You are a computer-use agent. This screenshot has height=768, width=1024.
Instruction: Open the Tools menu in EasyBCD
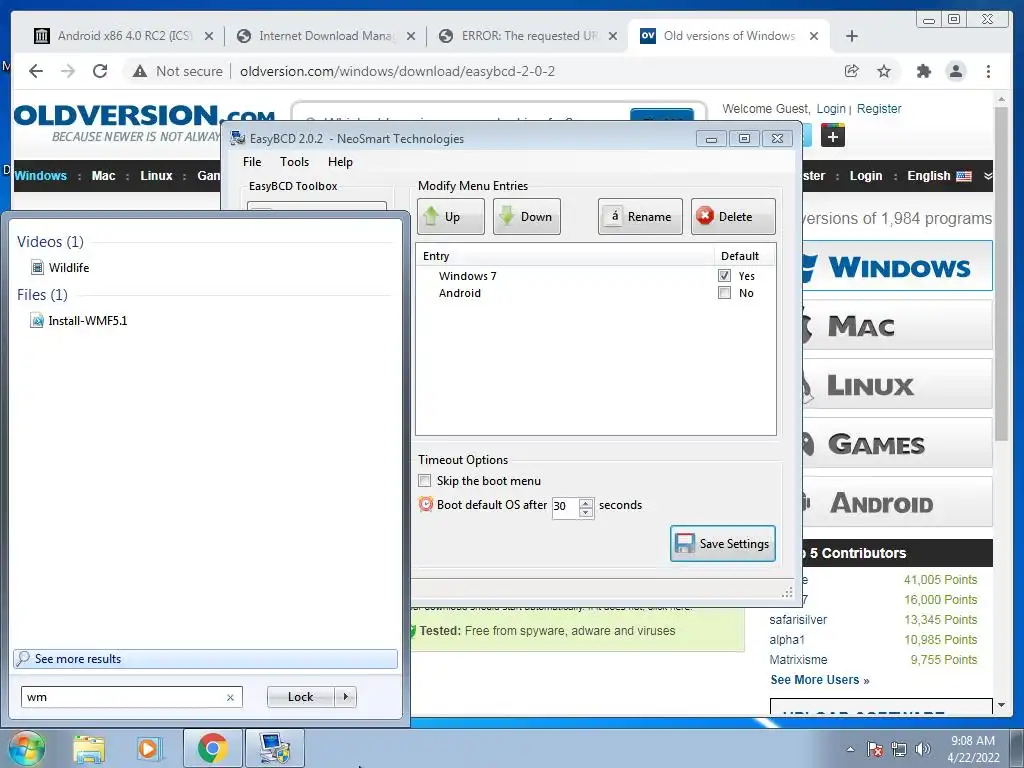coord(295,161)
